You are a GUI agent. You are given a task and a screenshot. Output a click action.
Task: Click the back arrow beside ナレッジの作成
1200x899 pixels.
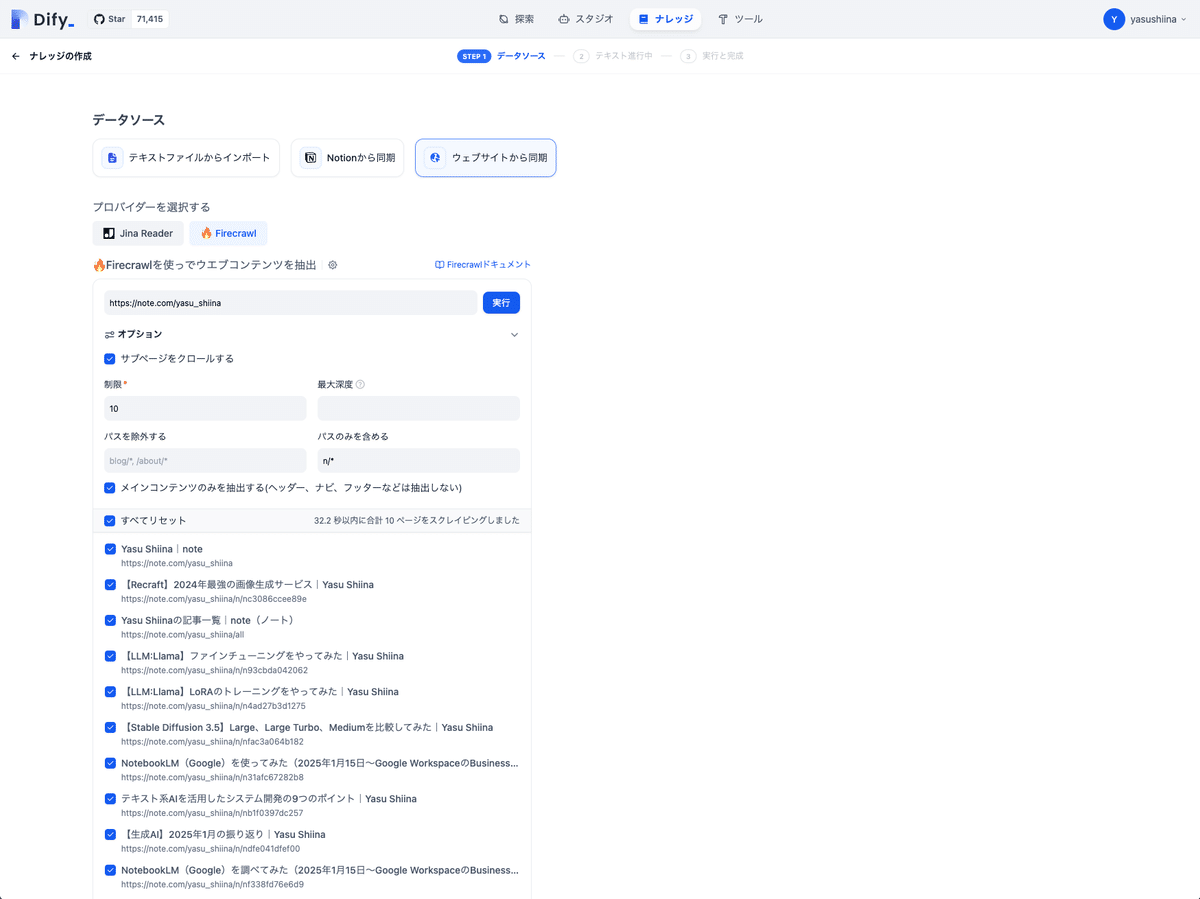tap(16, 56)
